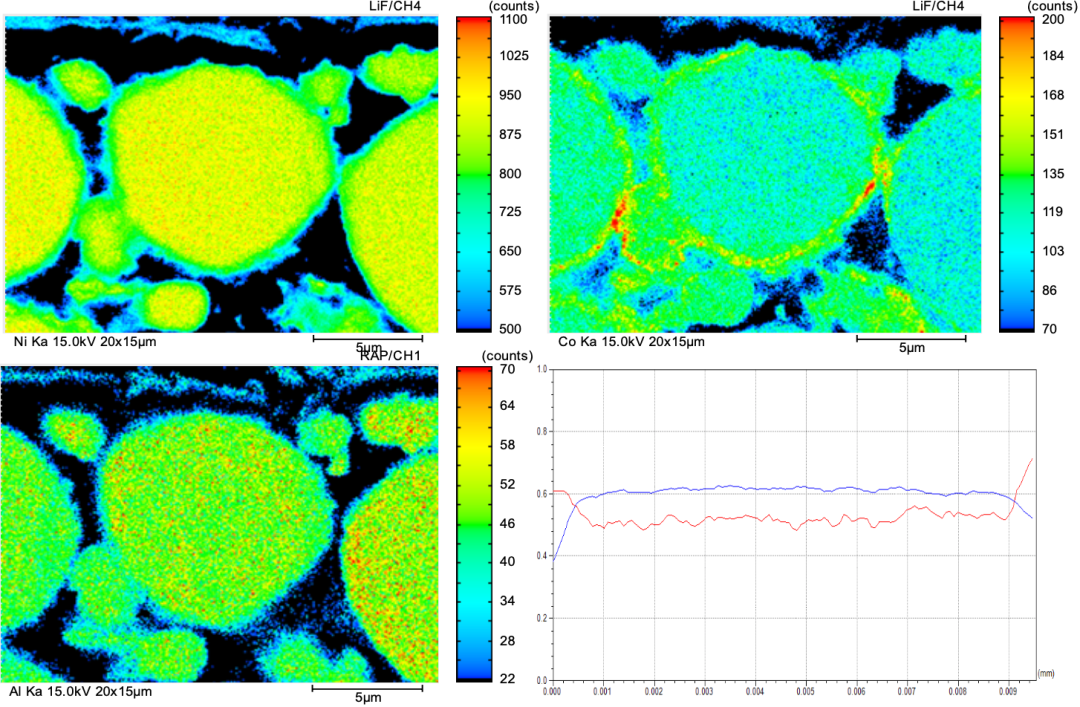The height and width of the screenshot is (707, 1080).
Task: Click the Co map color scale bar
Action: pos(1011,174)
